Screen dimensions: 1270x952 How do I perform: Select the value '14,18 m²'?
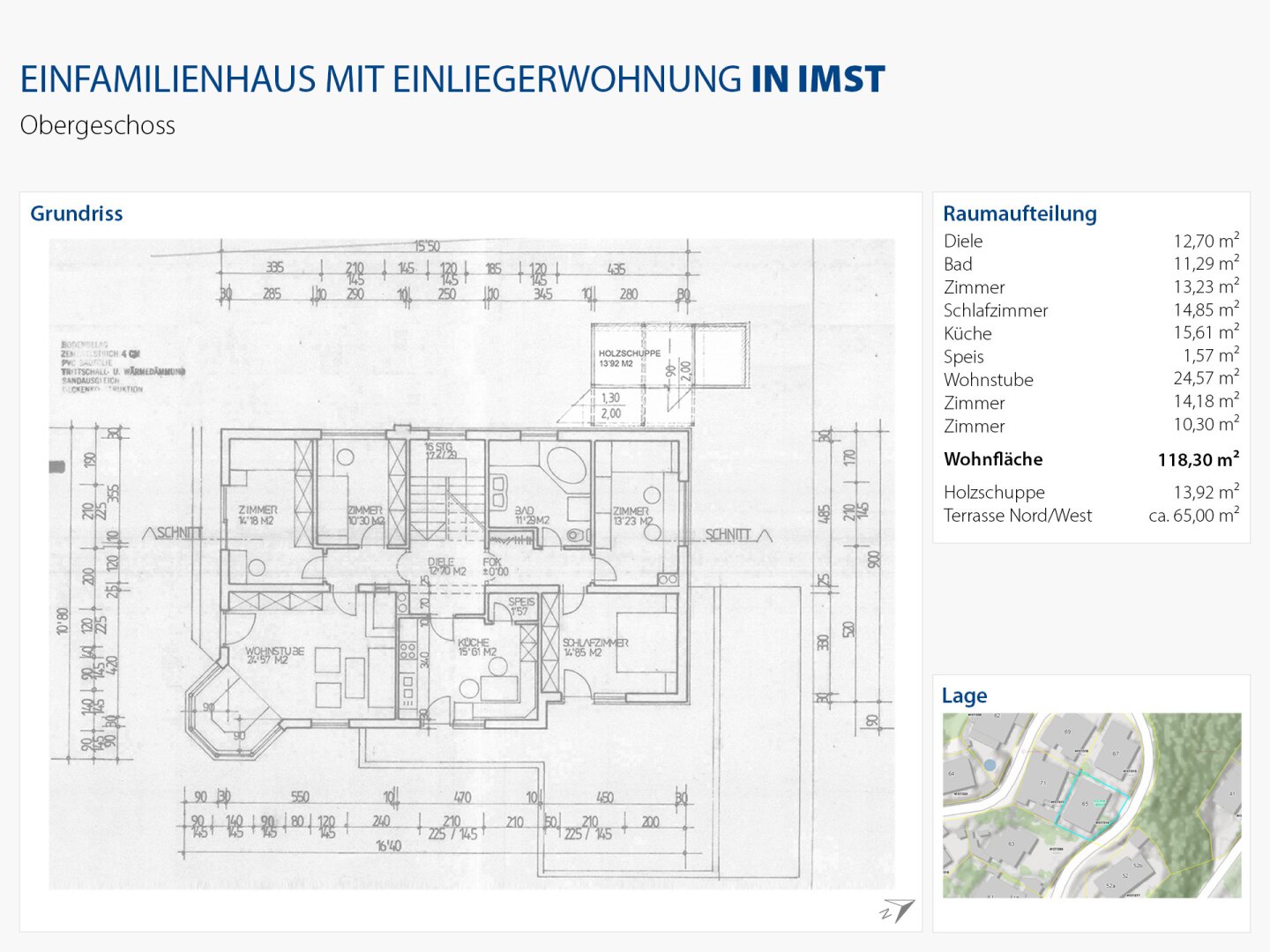1206,401
